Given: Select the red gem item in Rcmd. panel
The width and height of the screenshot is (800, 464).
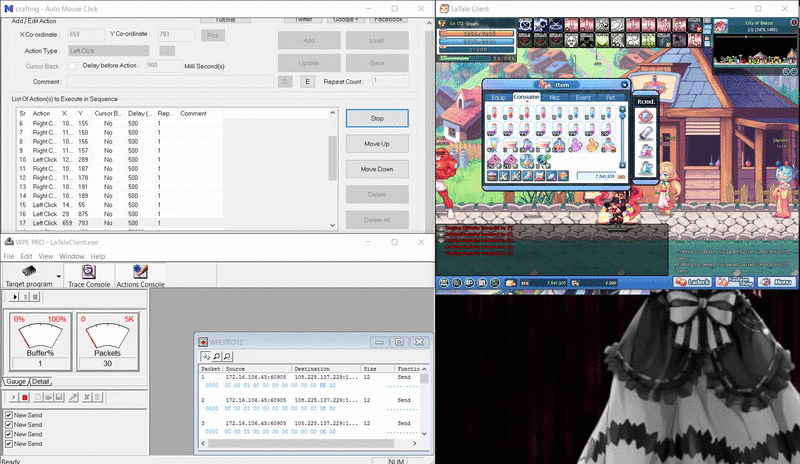Looking at the screenshot, I should coord(645,116).
